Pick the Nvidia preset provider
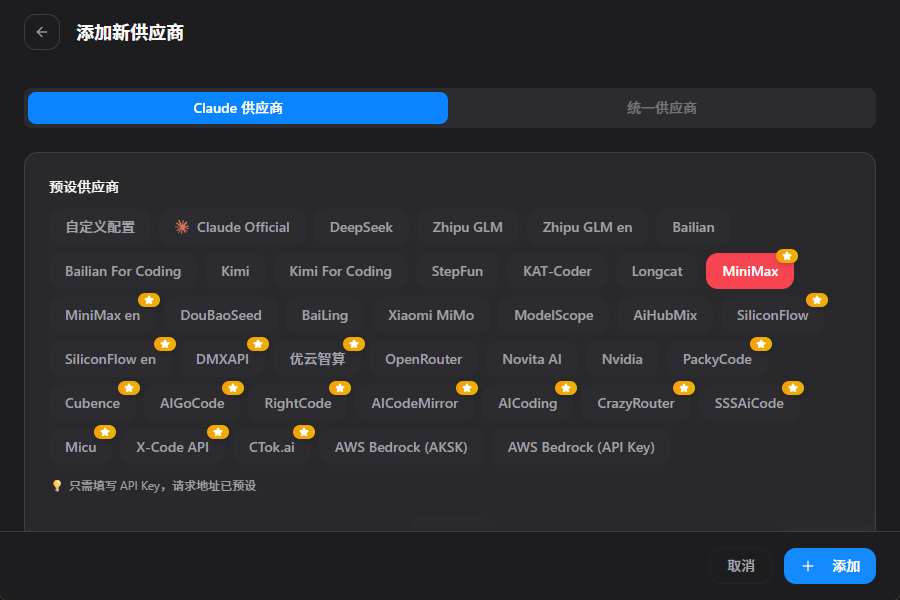 [x=622, y=359]
